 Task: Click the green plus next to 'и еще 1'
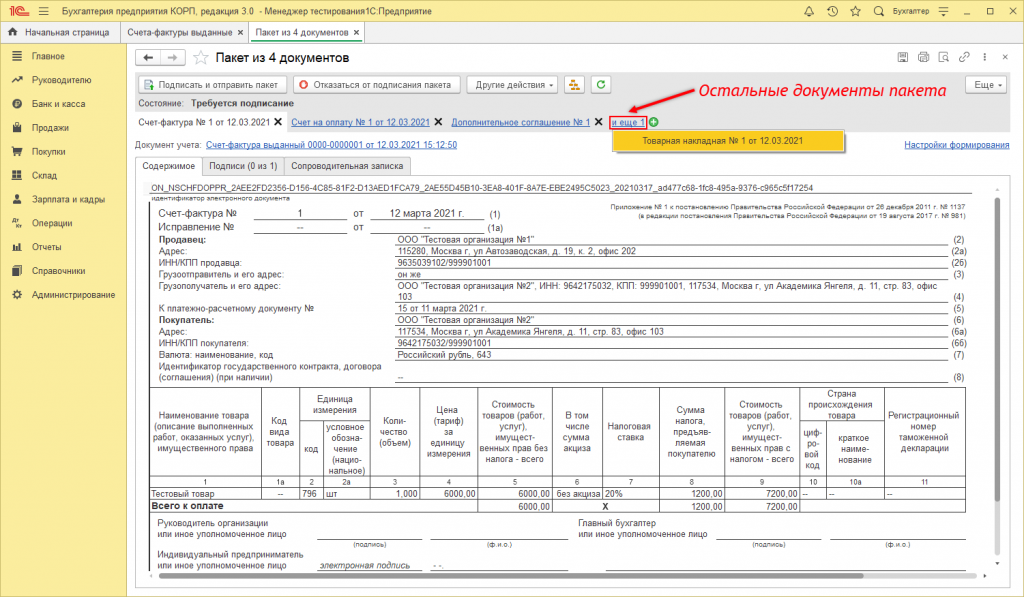tap(654, 122)
